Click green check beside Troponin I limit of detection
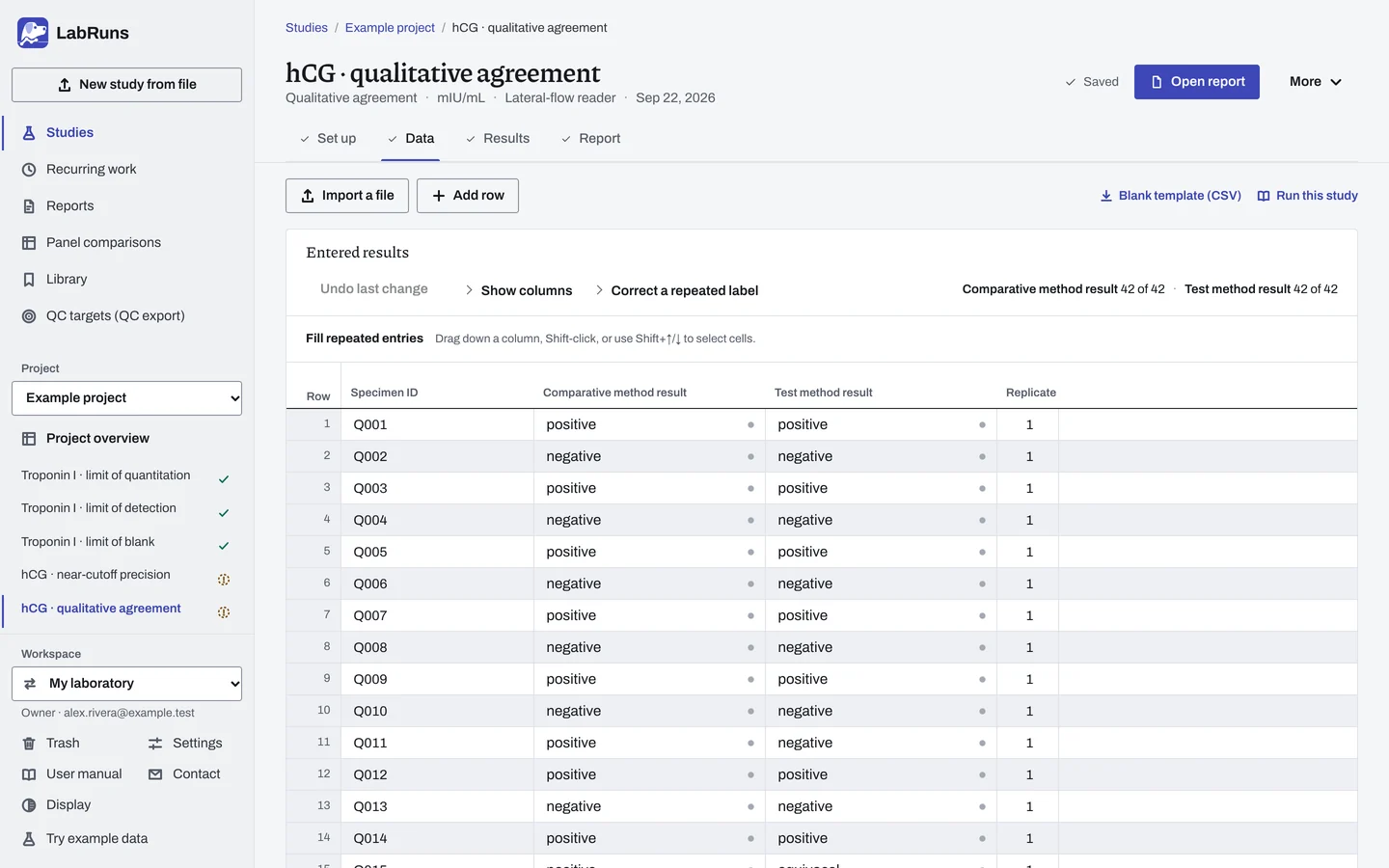 tap(224, 513)
